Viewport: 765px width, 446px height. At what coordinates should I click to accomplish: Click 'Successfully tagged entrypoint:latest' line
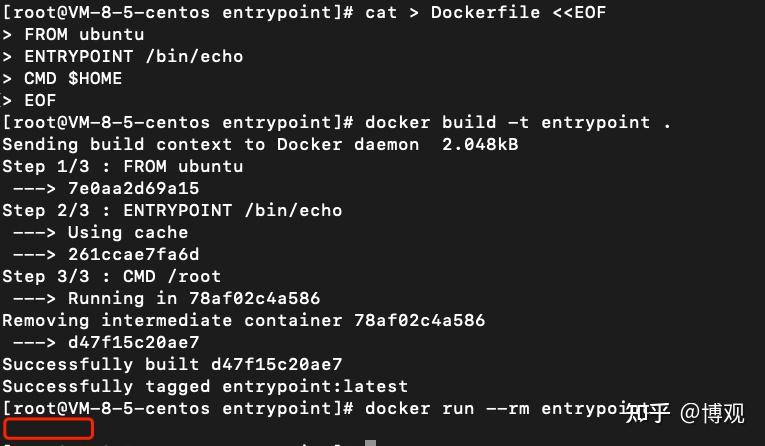205,387
